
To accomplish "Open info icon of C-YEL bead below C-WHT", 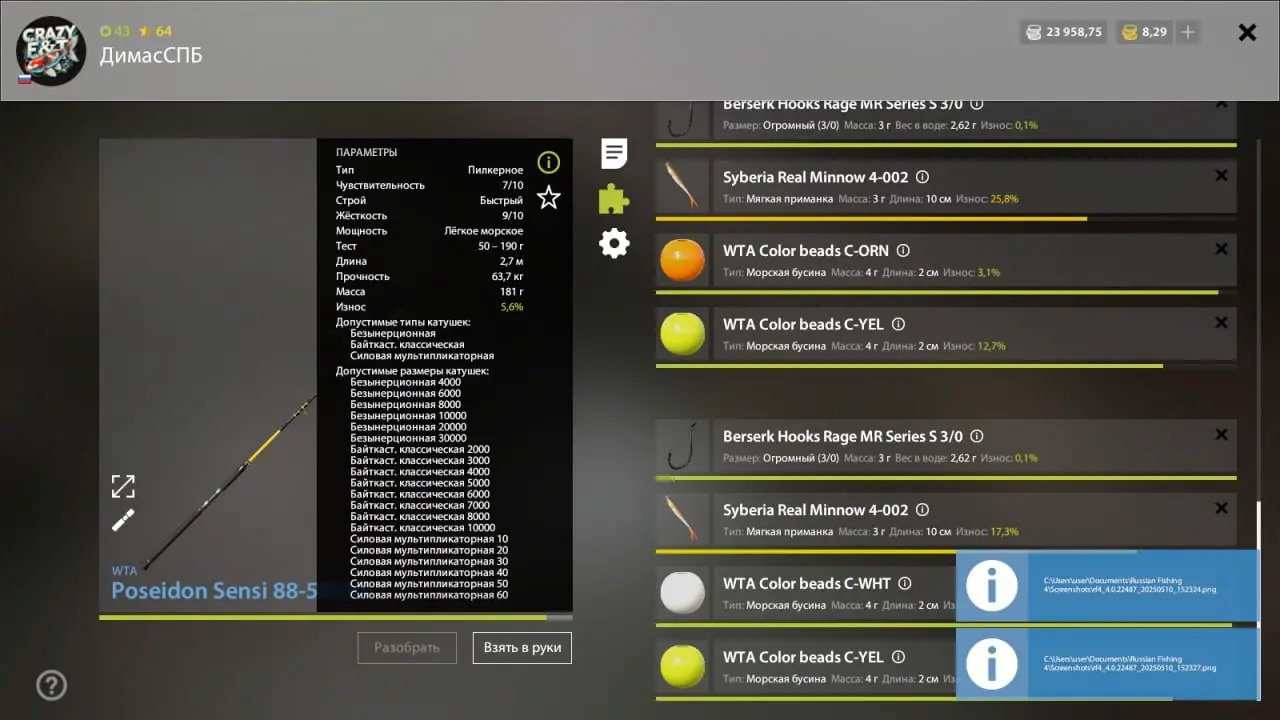I will (898, 657).
